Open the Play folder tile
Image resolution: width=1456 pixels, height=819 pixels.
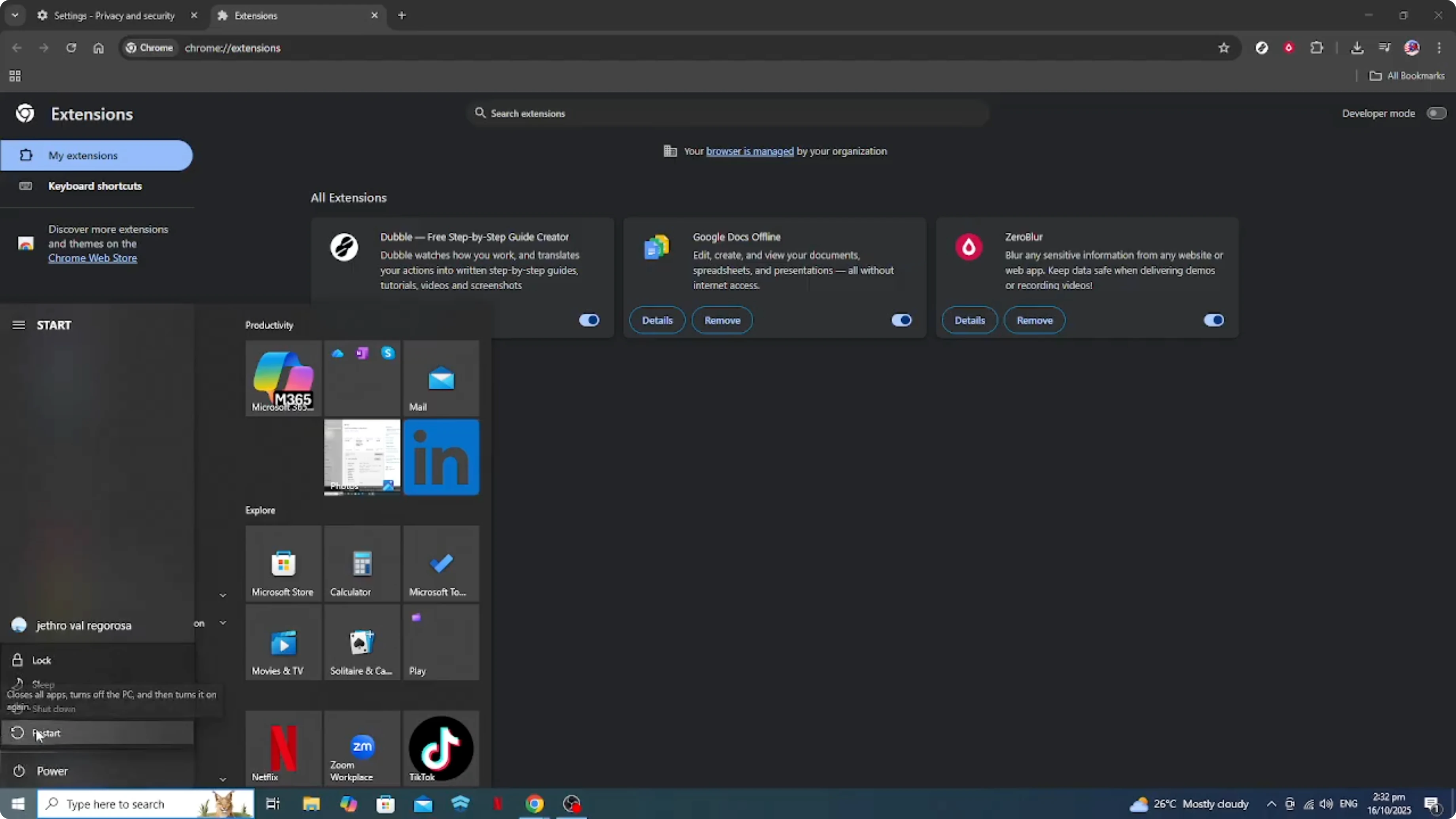point(441,643)
